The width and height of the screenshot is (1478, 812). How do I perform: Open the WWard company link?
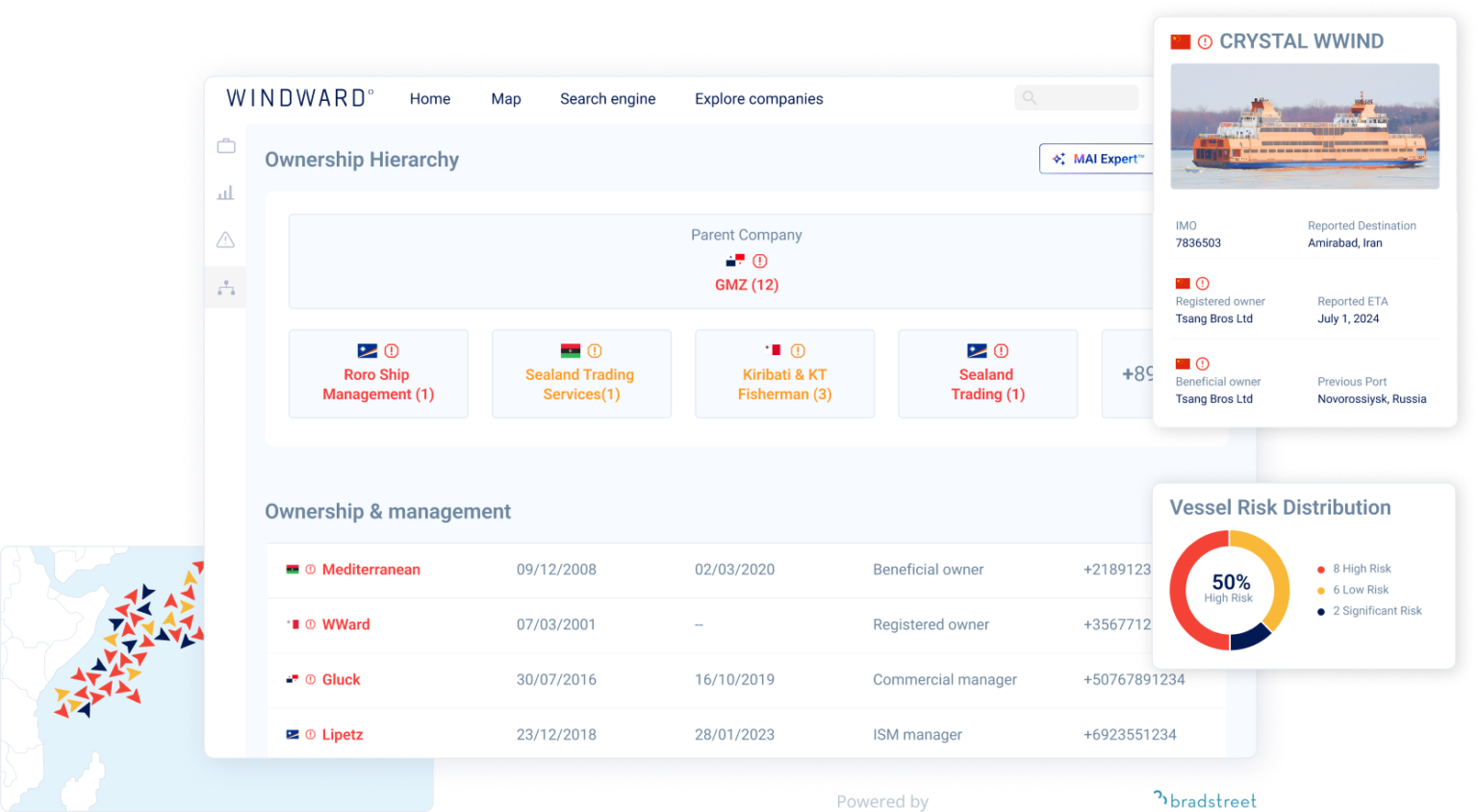(x=345, y=624)
